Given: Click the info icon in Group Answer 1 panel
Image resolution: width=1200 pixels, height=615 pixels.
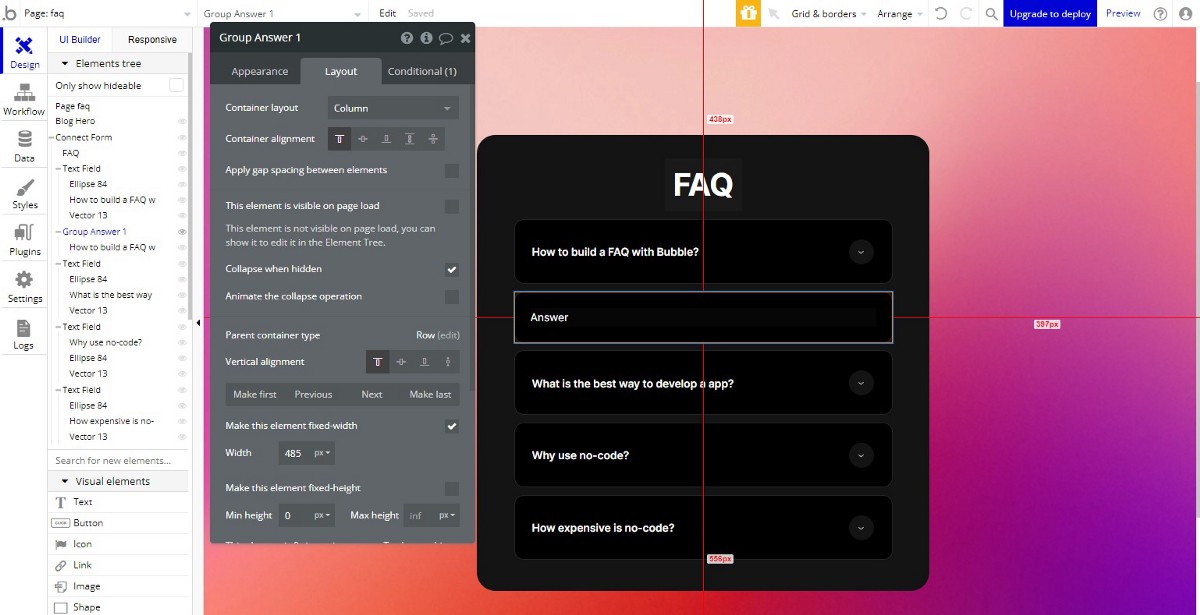Looking at the screenshot, I should click(426, 38).
